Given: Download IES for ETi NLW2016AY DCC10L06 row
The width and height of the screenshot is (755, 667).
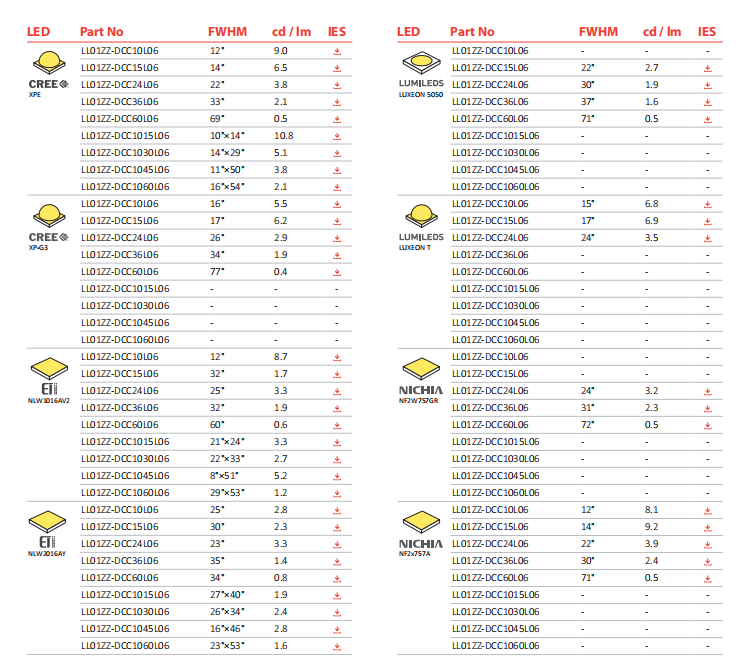Looking at the screenshot, I should click(x=337, y=510).
